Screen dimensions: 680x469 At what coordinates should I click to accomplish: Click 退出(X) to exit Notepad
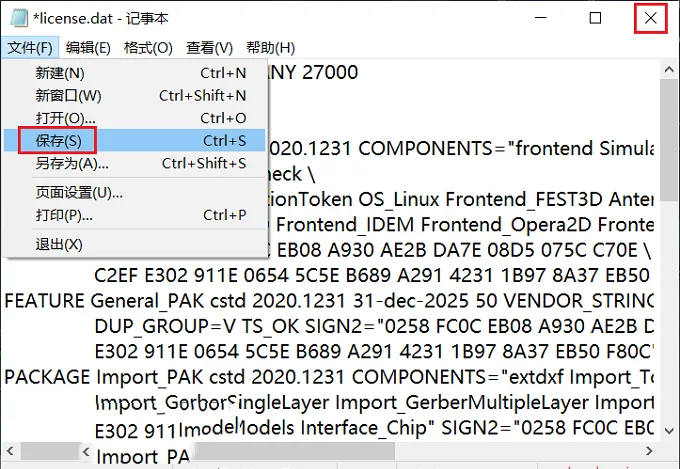[x=134, y=245]
